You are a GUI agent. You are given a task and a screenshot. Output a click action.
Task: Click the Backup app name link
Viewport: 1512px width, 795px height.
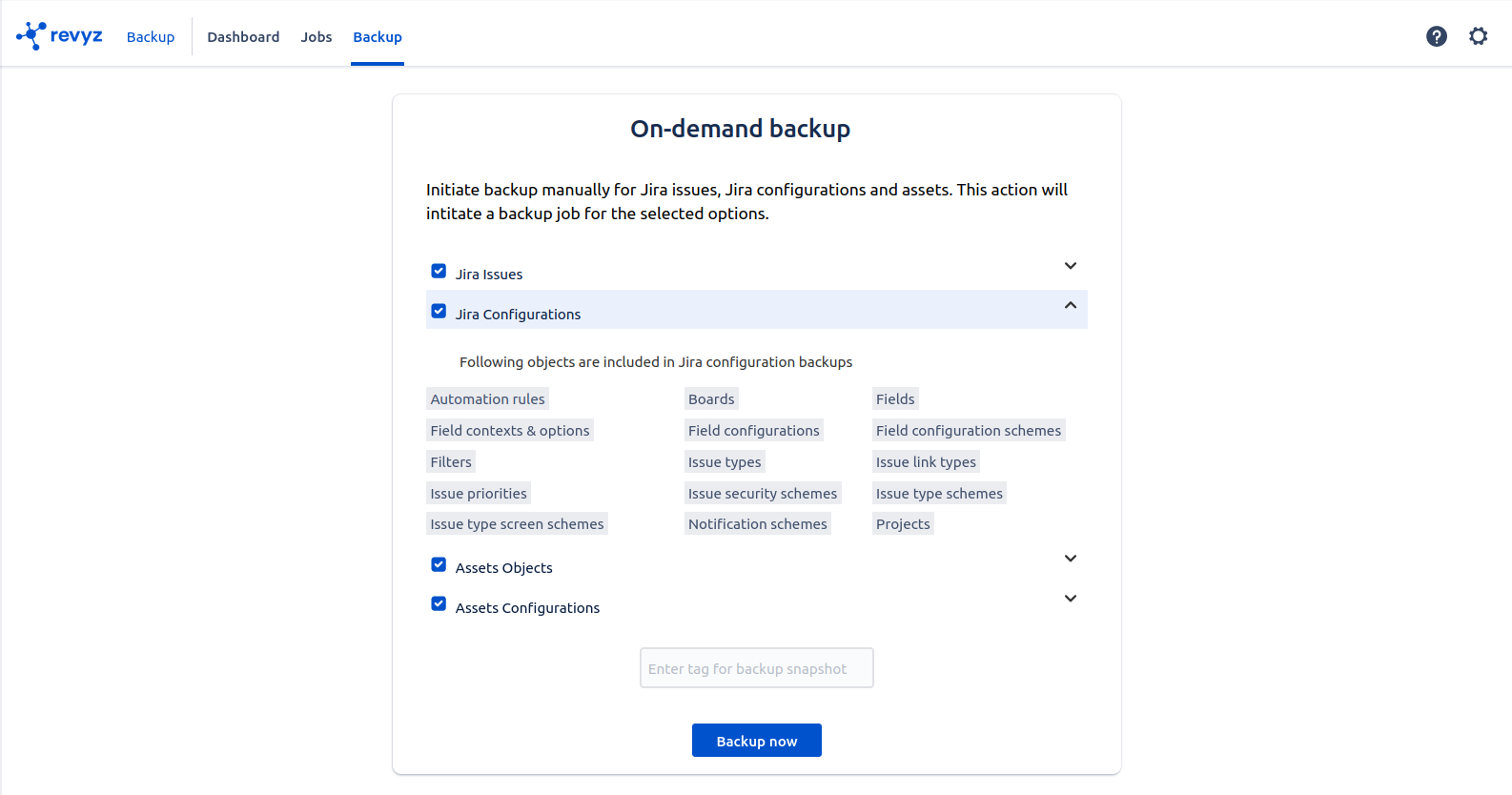[x=151, y=37]
